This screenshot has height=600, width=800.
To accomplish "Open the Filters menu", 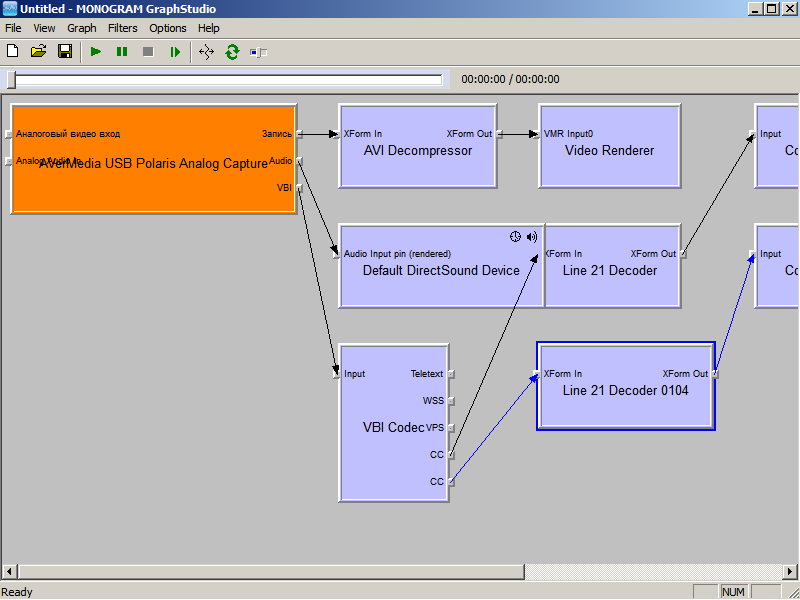I will coord(123,28).
